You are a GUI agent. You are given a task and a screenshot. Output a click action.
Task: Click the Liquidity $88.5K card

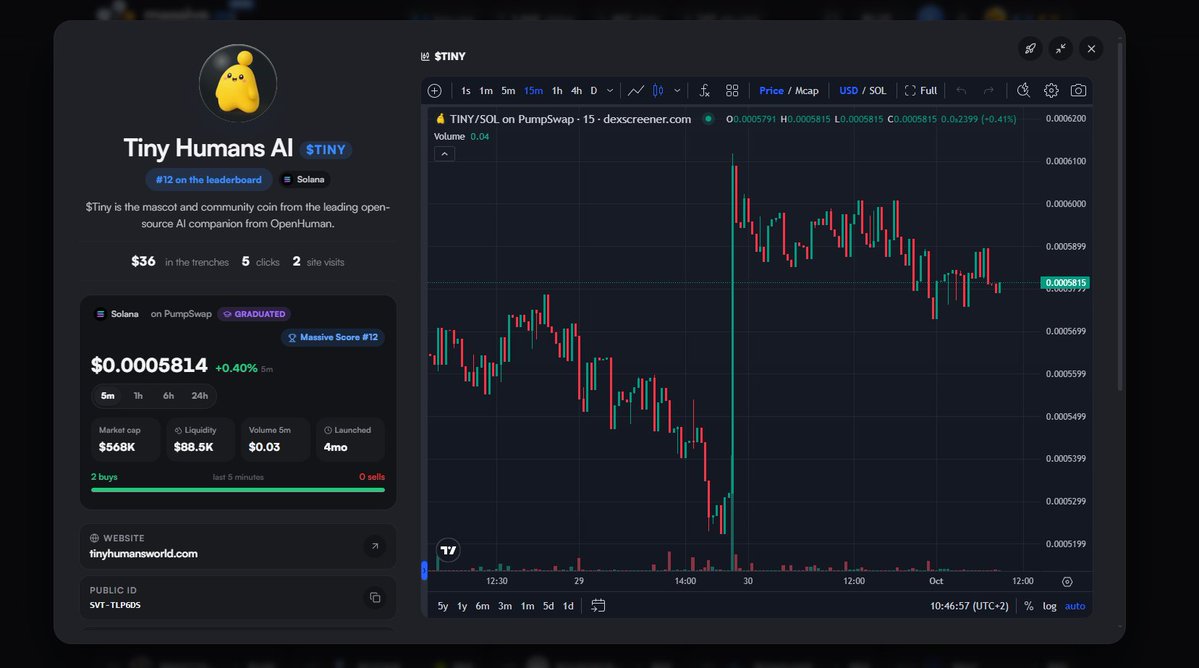(200, 439)
